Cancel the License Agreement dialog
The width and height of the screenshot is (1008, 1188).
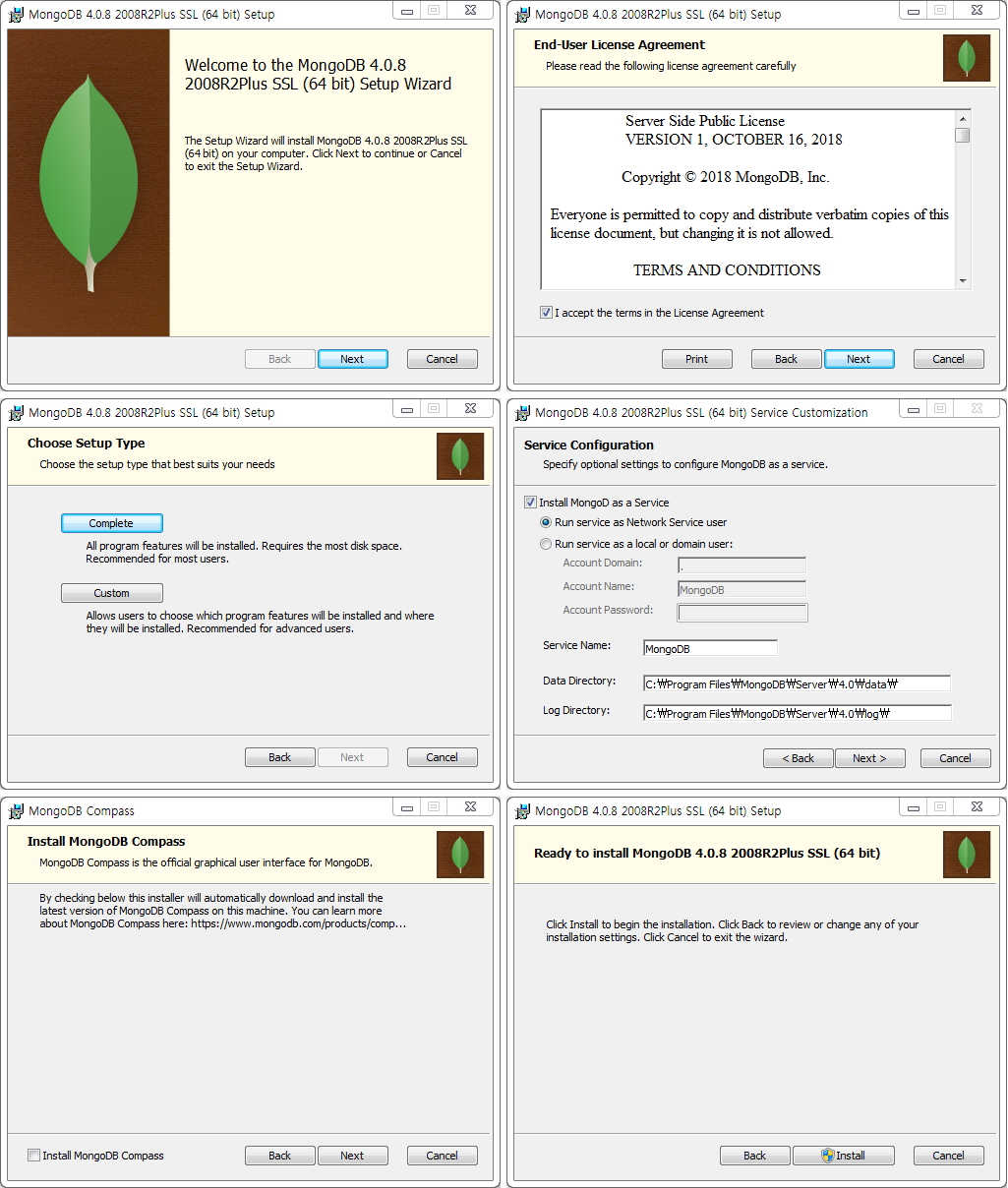(949, 359)
